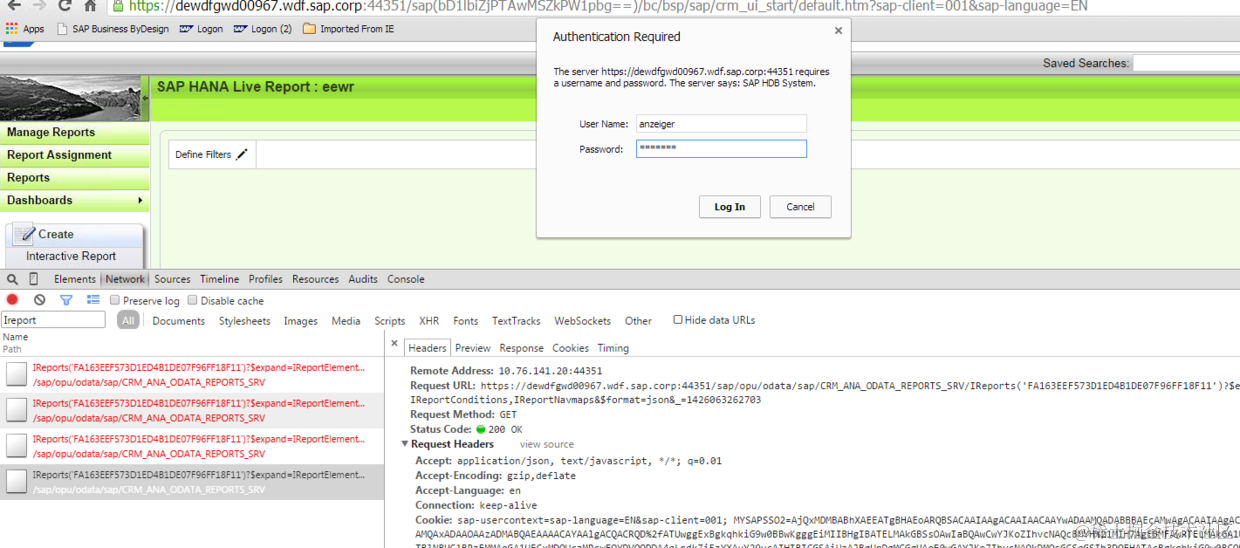Click the Password field
Viewport: 1240px width, 548px height.
721,149
